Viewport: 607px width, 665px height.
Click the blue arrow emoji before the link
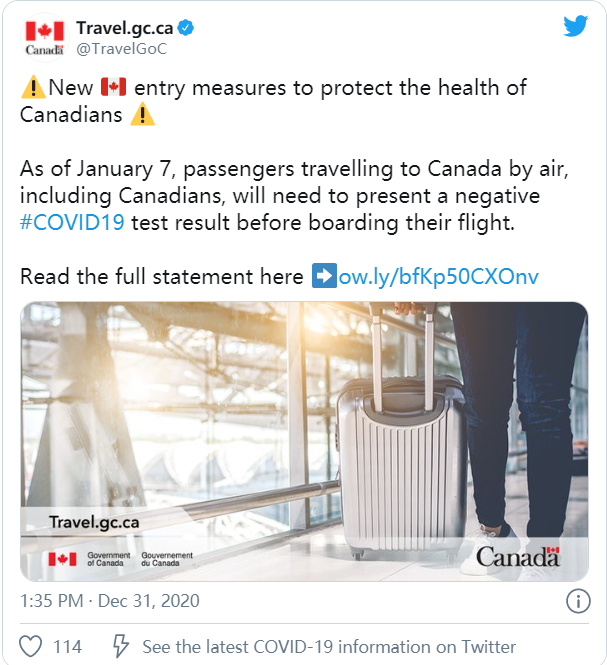click(x=323, y=276)
